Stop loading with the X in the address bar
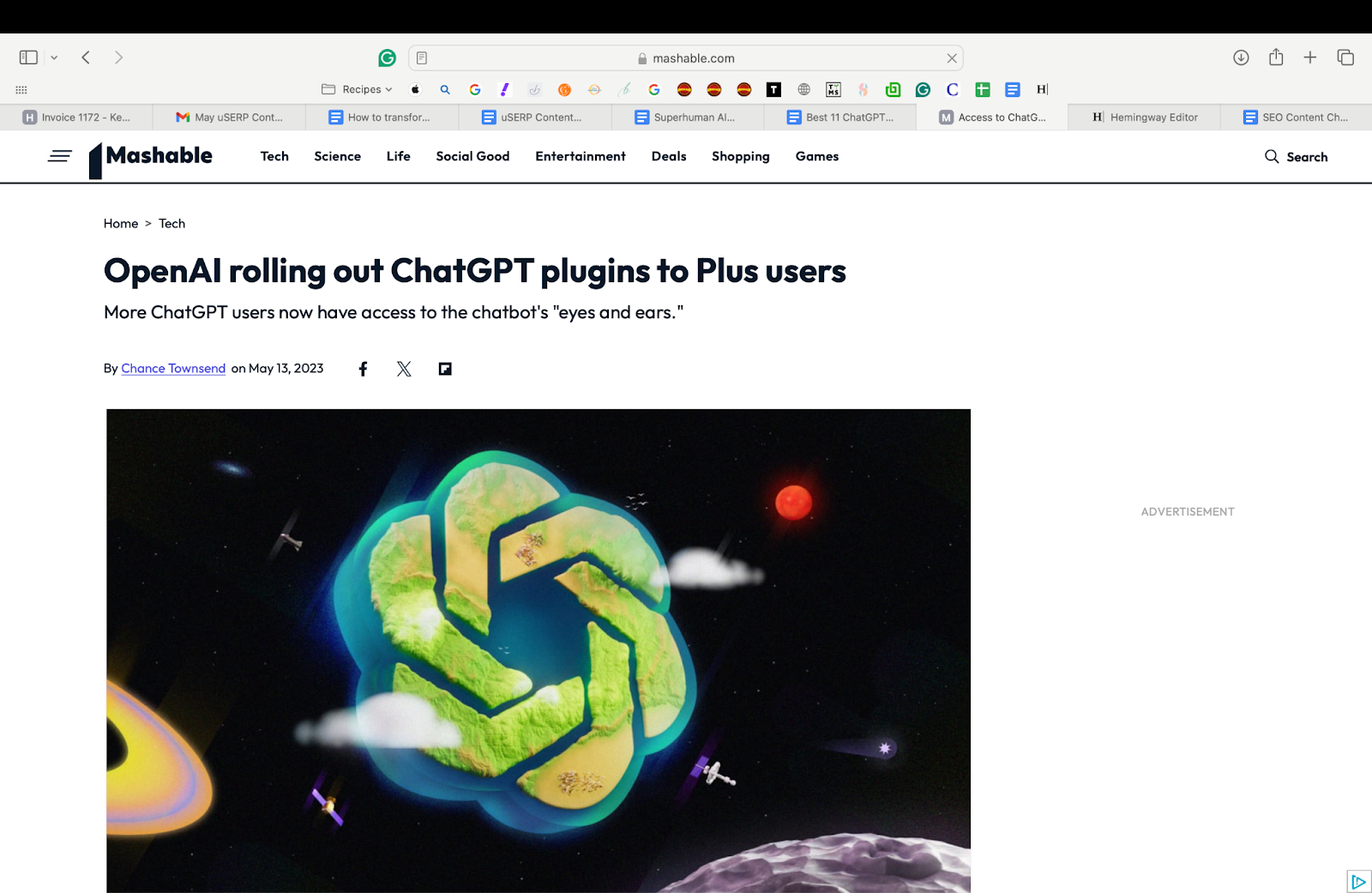The width and height of the screenshot is (1372, 893). click(952, 57)
